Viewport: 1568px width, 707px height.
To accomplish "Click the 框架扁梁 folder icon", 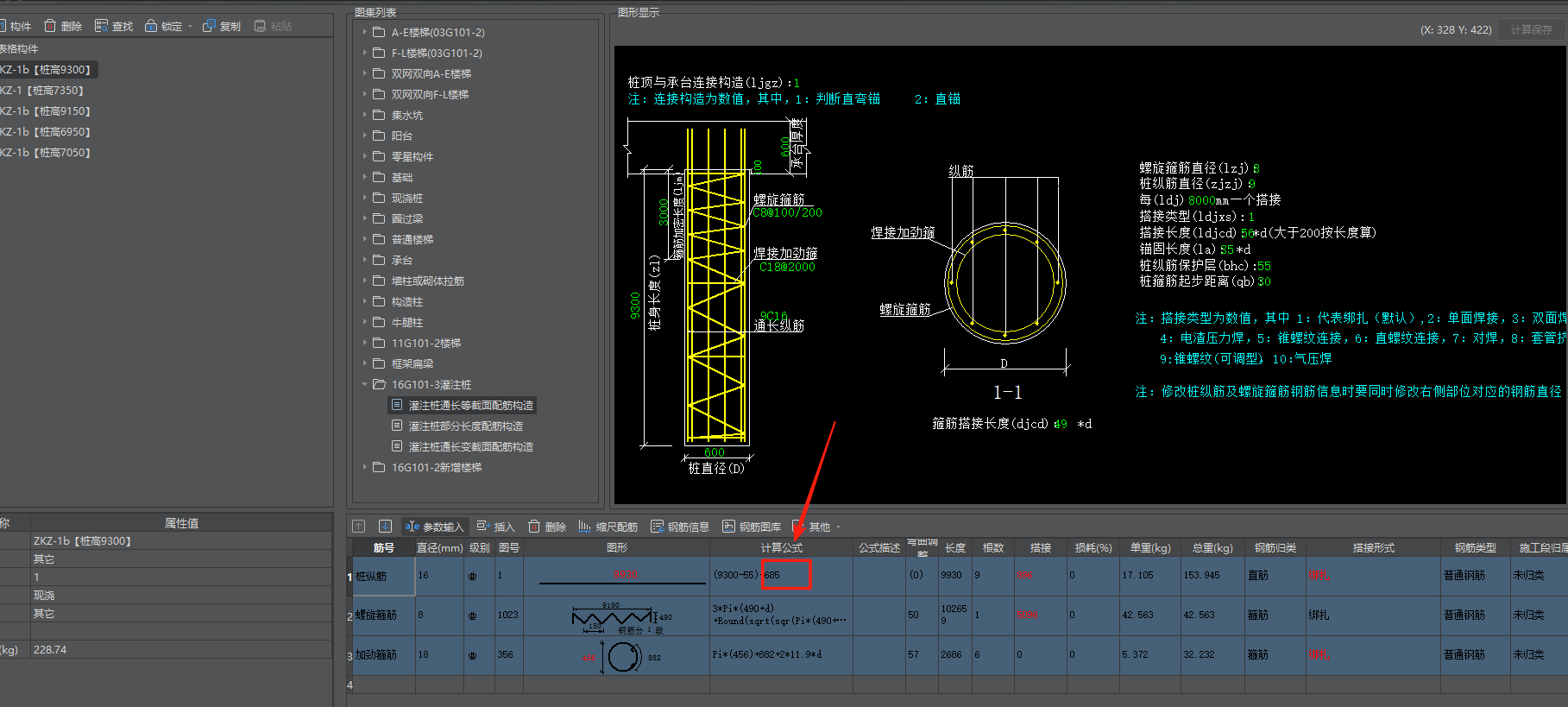I will tap(379, 363).
